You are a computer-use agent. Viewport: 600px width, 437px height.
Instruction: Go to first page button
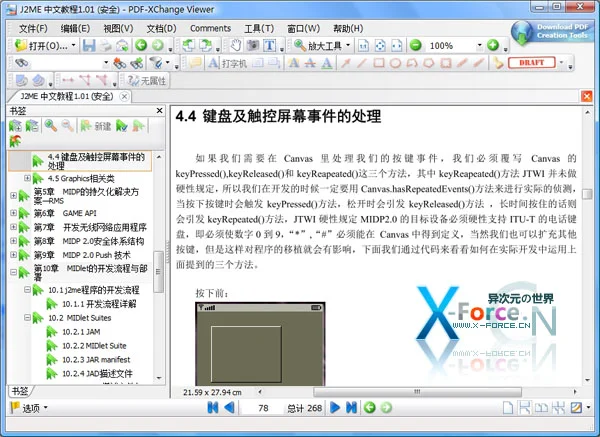tap(213, 408)
